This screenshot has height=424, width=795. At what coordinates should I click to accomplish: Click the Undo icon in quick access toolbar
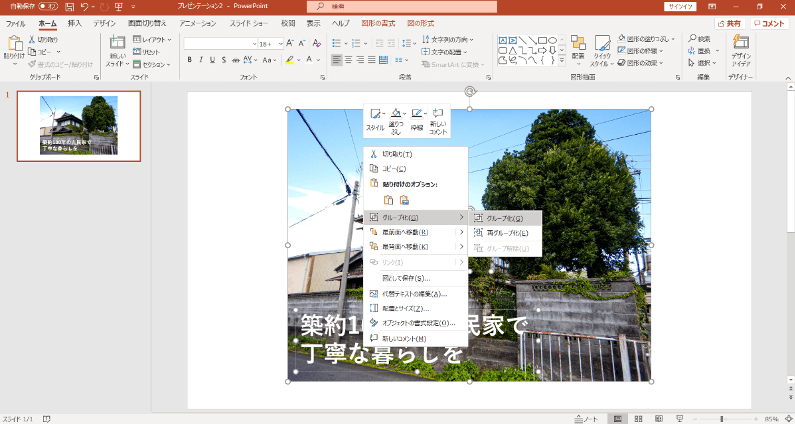click(86, 7)
